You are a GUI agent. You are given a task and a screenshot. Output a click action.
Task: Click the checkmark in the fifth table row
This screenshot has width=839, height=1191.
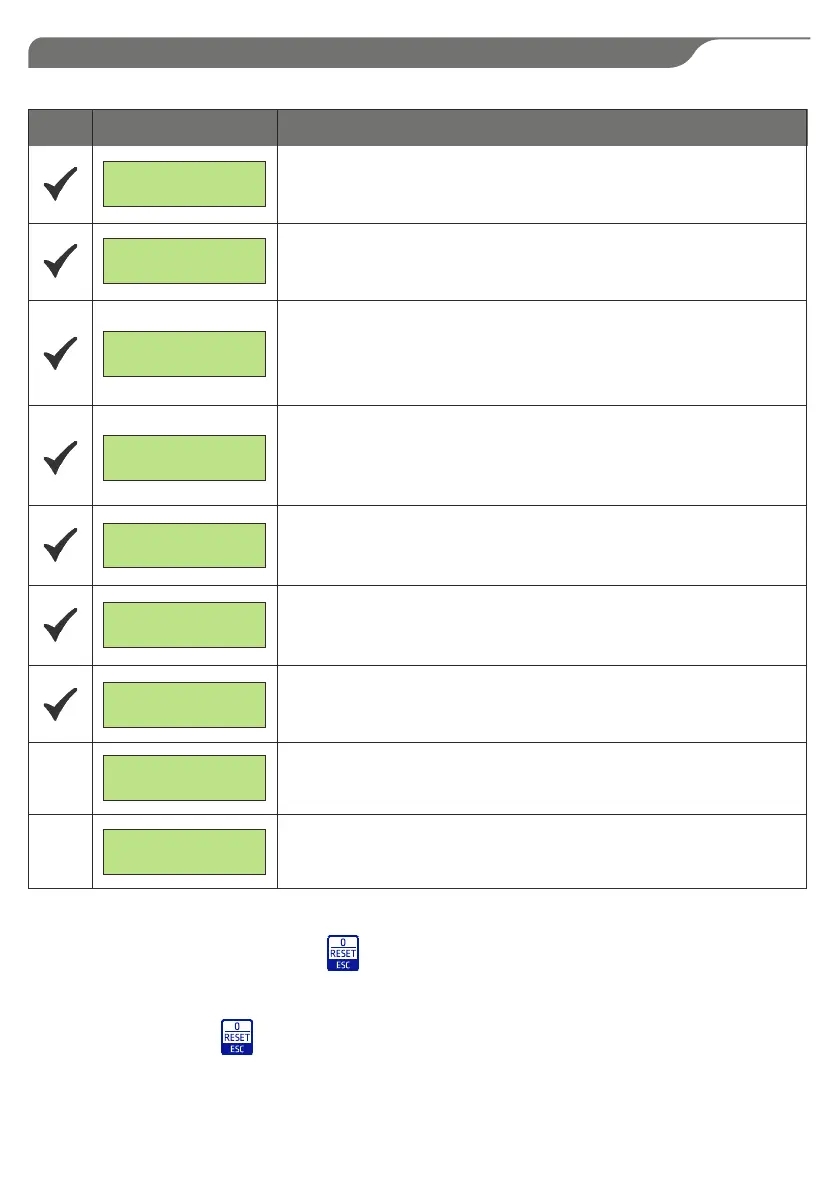click(x=61, y=545)
